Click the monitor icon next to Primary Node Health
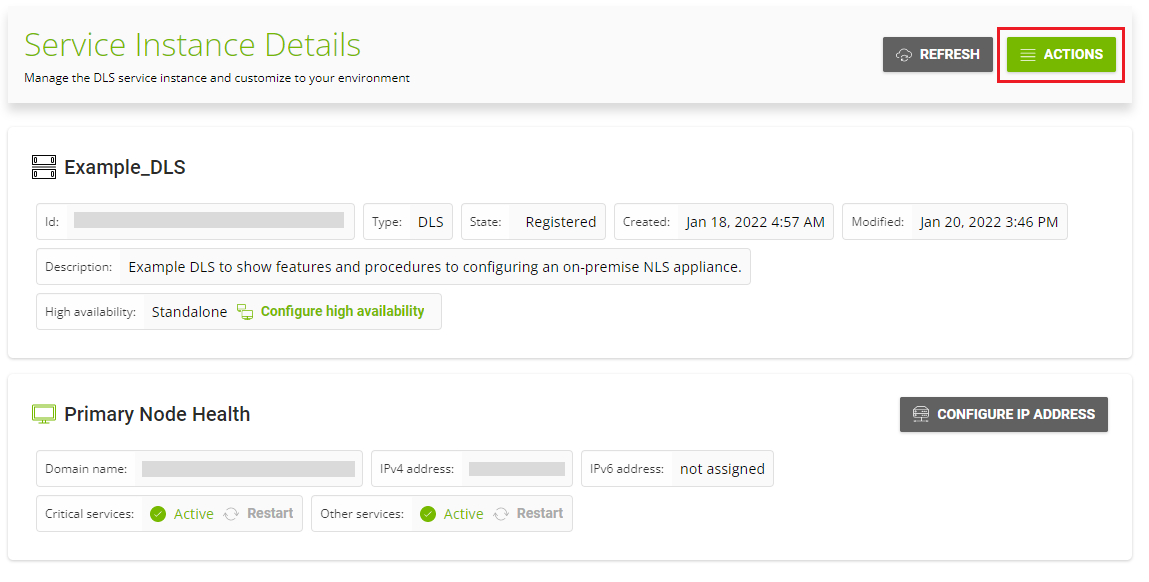Image resolution: width=1149 pixels, height=582 pixels. [44, 413]
